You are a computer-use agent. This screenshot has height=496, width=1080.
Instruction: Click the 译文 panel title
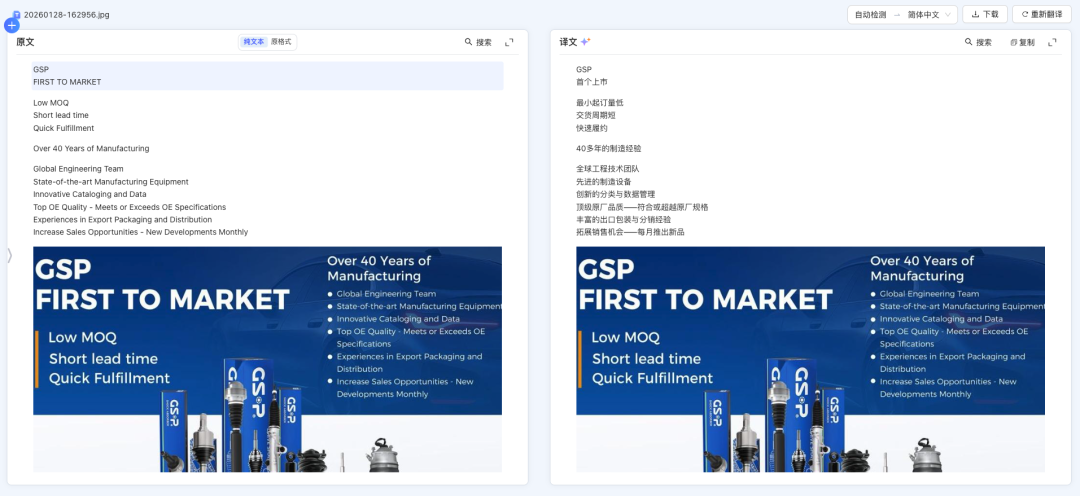click(x=568, y=42)
